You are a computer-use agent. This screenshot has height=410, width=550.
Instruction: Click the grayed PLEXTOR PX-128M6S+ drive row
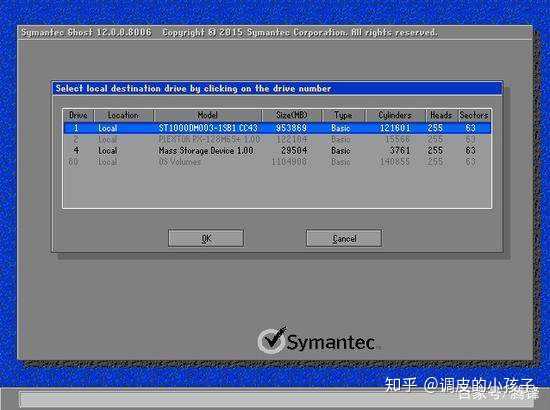click(x=277, y=140)
